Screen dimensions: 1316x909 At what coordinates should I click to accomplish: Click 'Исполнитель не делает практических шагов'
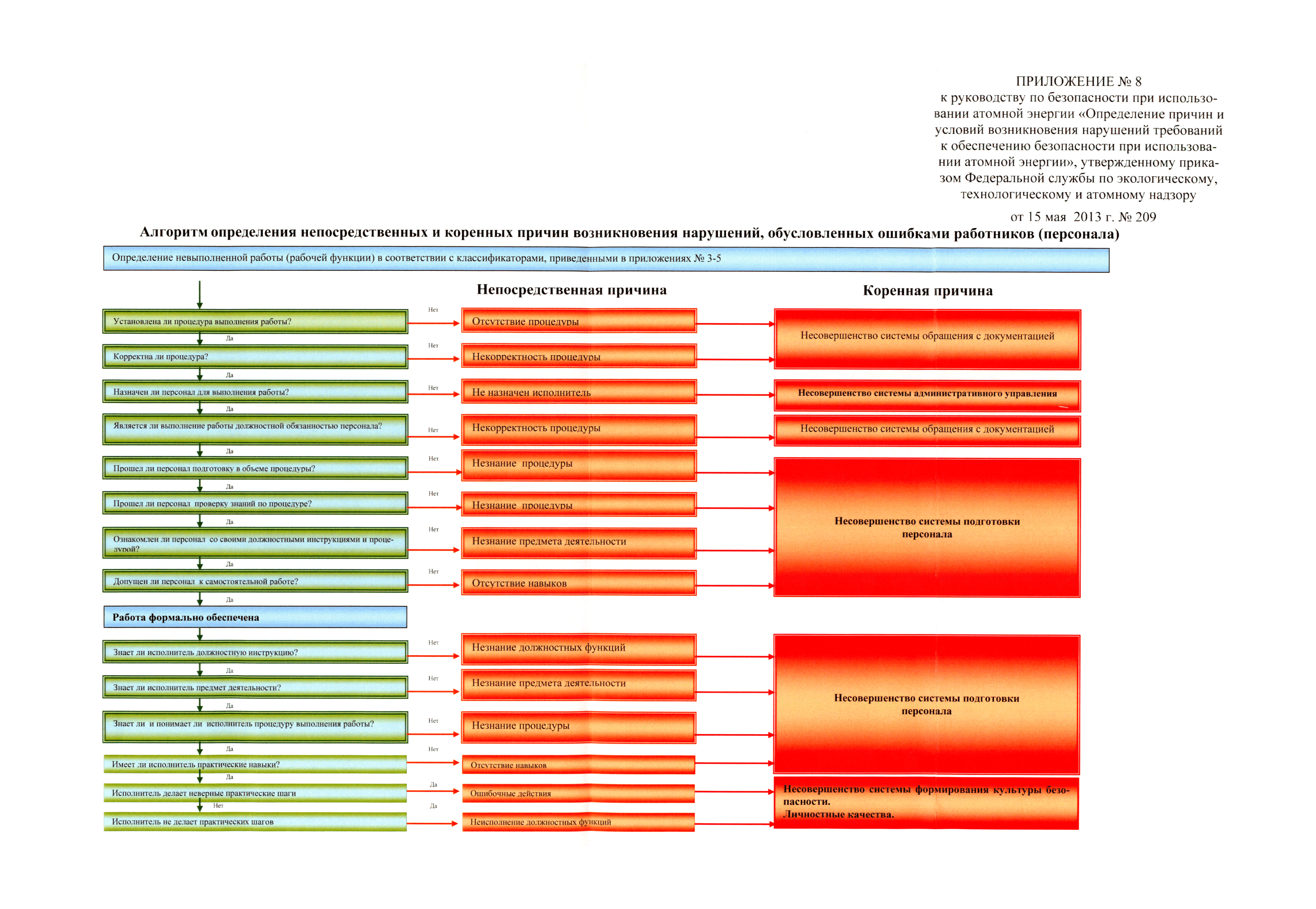click(x=255, y=822)
